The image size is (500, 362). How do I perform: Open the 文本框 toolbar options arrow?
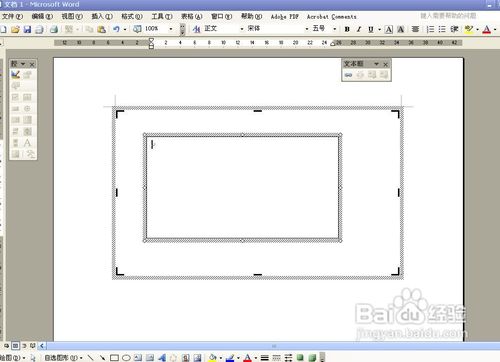pos(376,64)
